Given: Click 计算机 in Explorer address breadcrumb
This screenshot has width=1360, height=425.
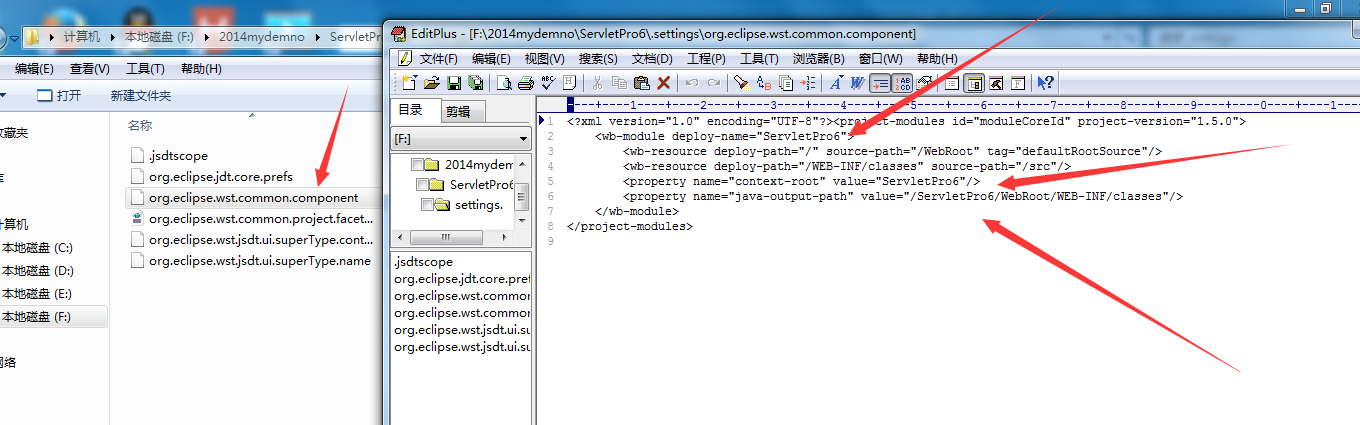Looking at the screenshot, I should pyautogui.click(x=82, y=36).
